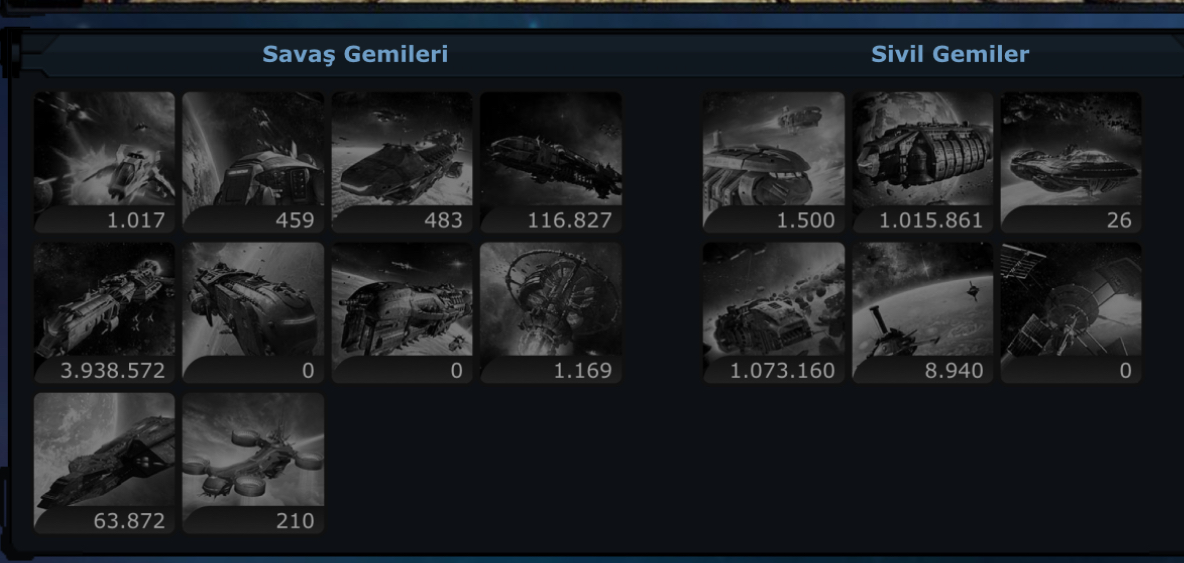Select the light fighter ship showing 1.017
The height and width of the screenshot is (563, 1184).
tap(104, 162)
